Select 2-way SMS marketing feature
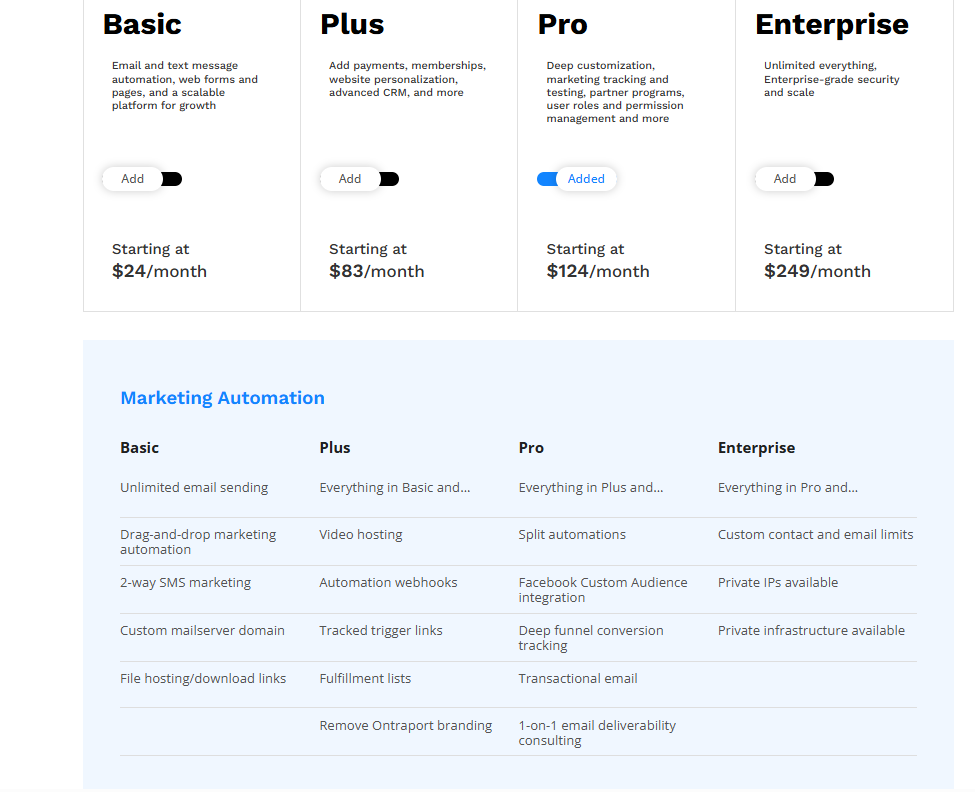This screenshot has width=975, height=792. (x=185, y=582)
